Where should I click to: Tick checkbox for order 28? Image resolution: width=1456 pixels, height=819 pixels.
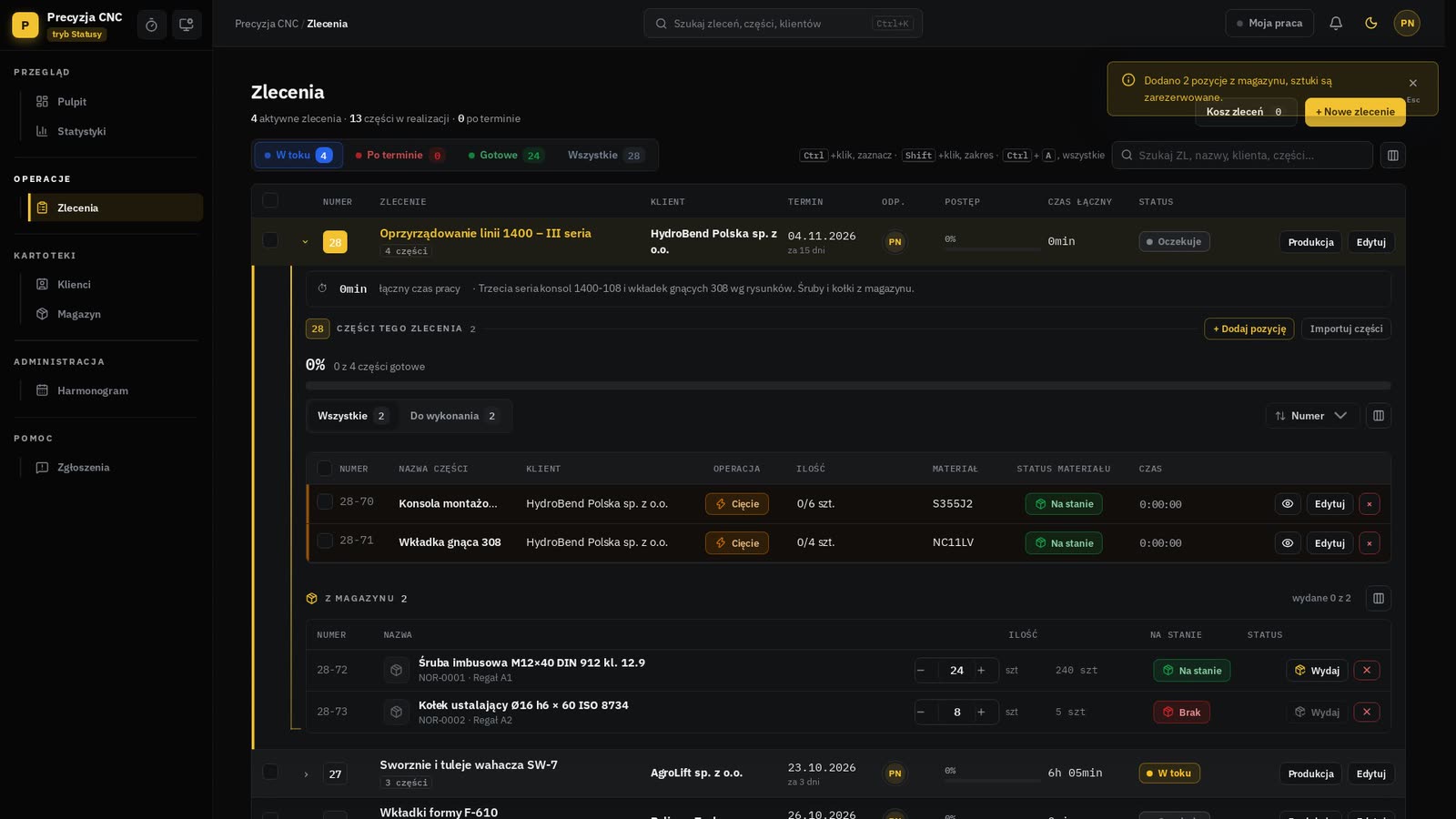(270, 240)
